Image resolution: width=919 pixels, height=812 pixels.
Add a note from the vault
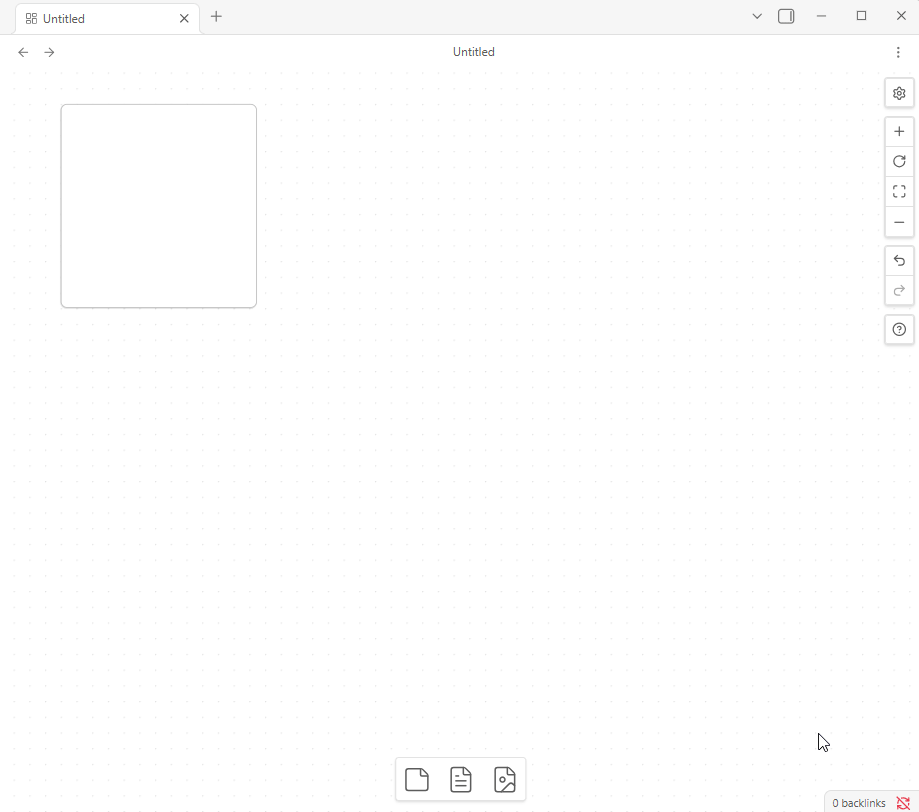click(x=461, y=779)
